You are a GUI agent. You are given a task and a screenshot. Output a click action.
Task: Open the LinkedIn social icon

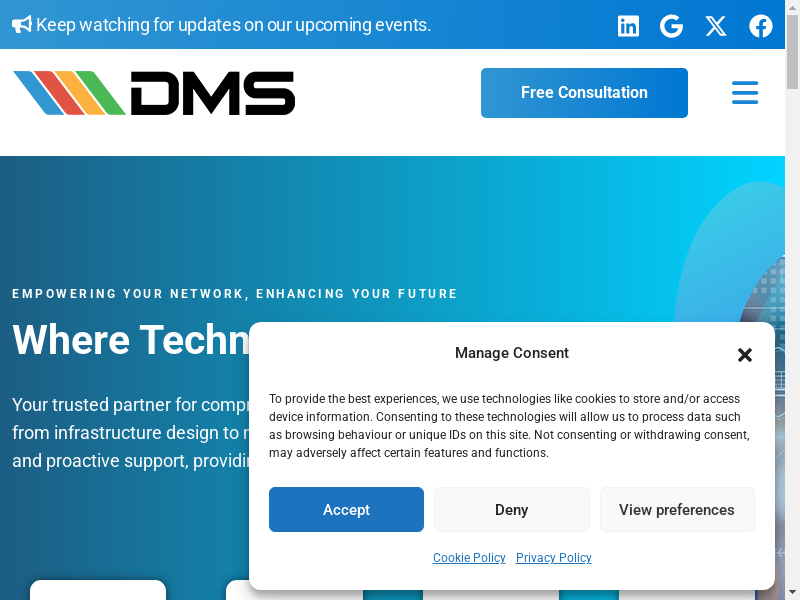pos(628,26)
